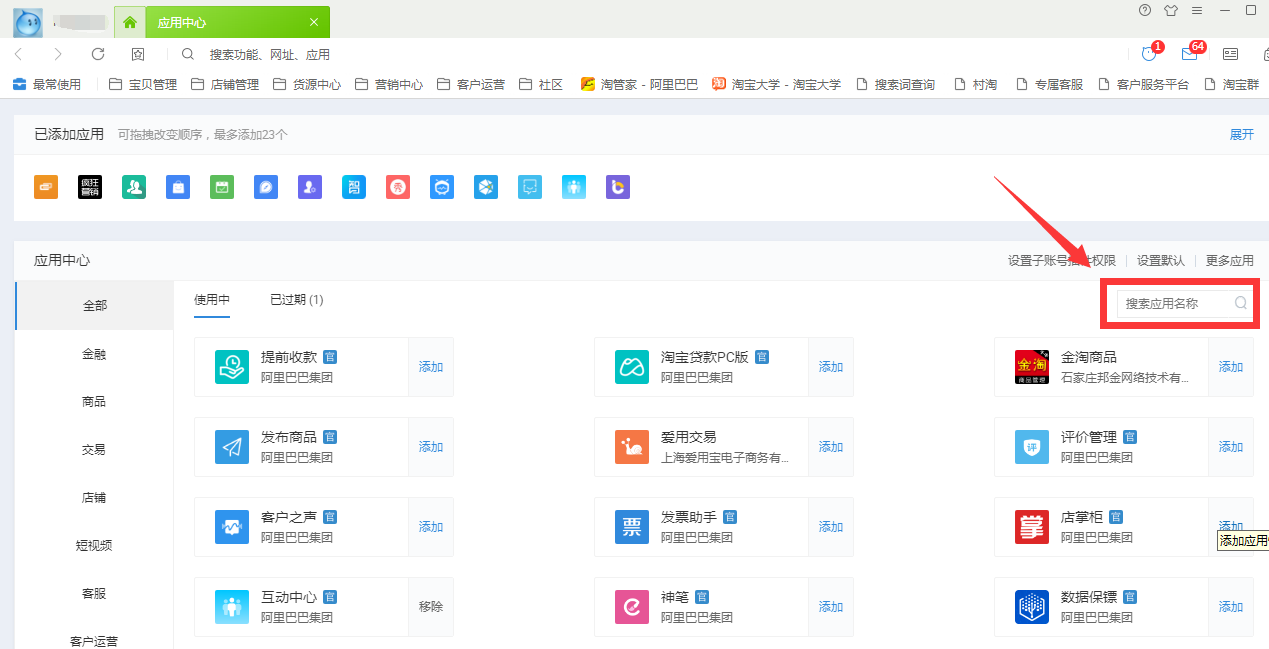Open the skin (shirt) icon
This screenshot has width=1269, height=649.
pos(1171,10)
